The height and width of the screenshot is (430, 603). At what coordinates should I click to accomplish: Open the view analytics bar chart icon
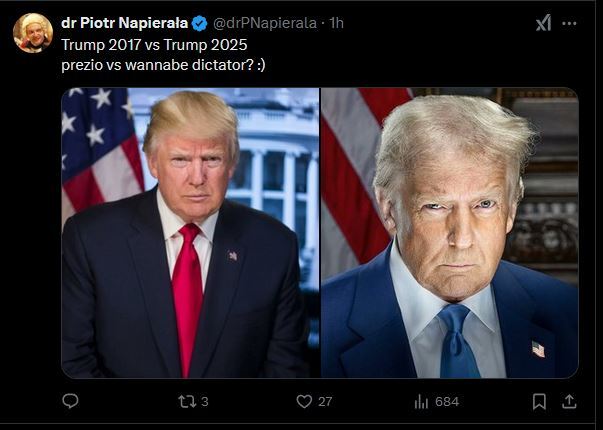[x=421, y=401]
